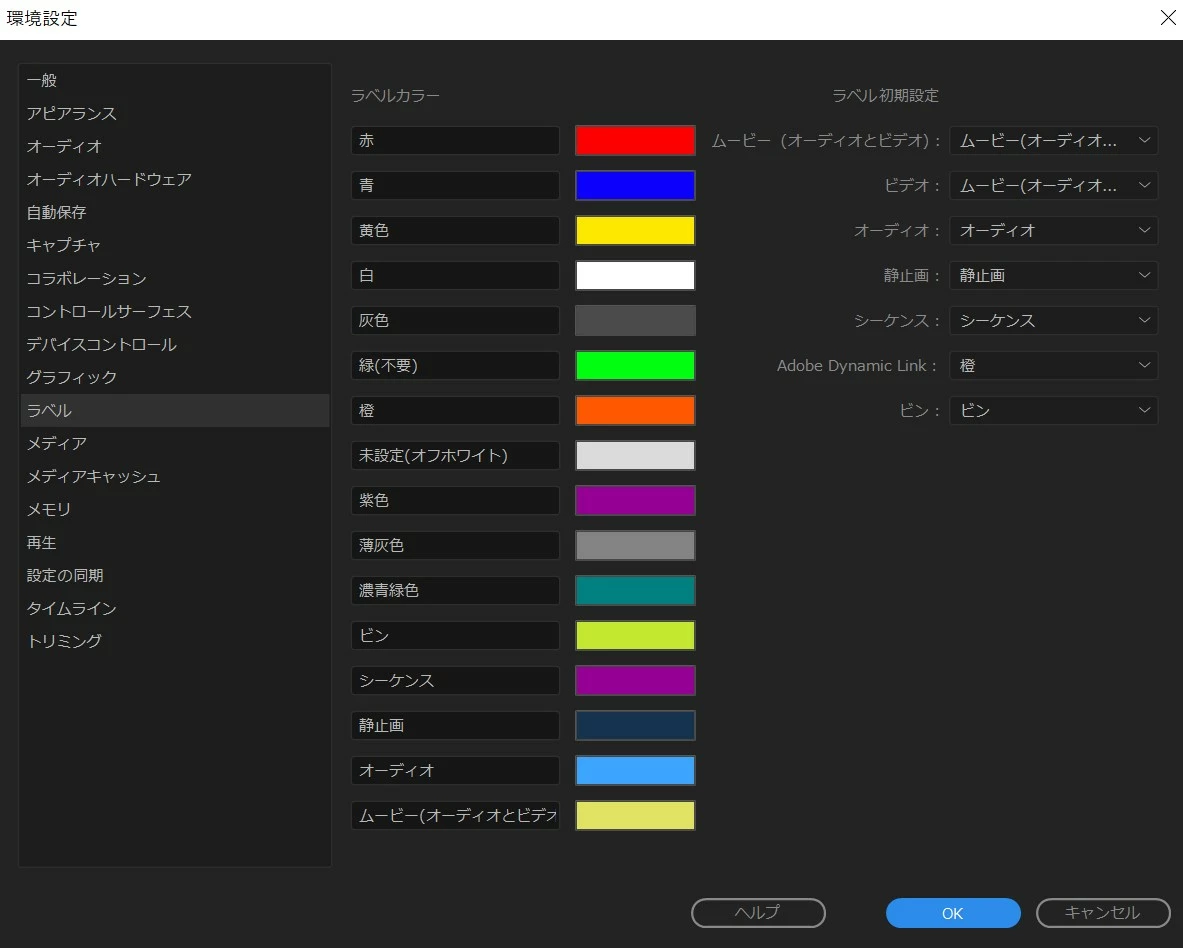1183x948 pixels.
Task: Close the 環境設定 dialog window
Action: point(1167,18)
